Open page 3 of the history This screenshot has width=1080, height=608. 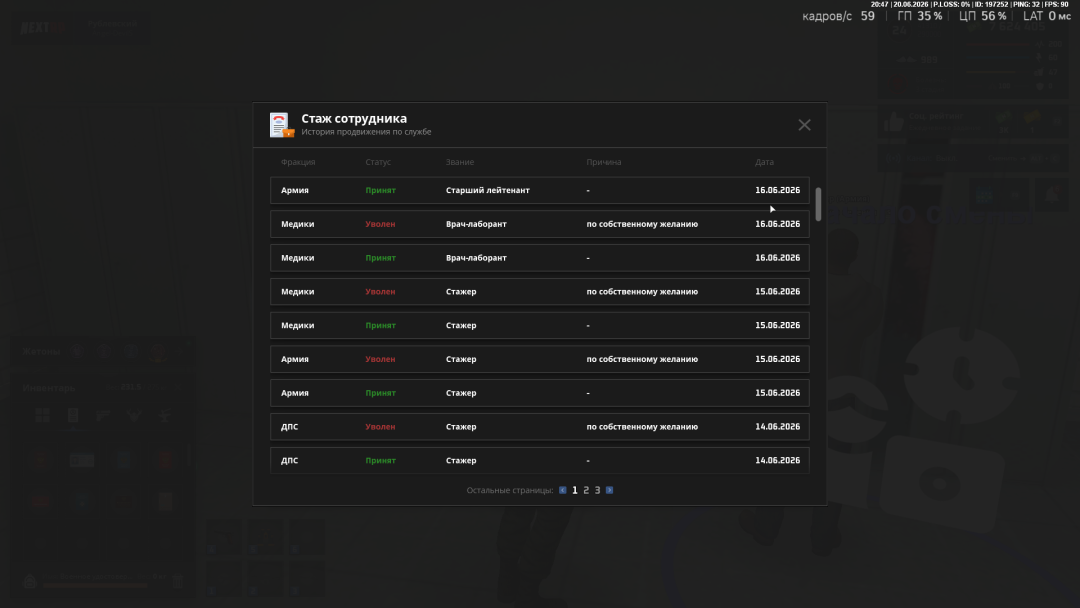[597, 490]
